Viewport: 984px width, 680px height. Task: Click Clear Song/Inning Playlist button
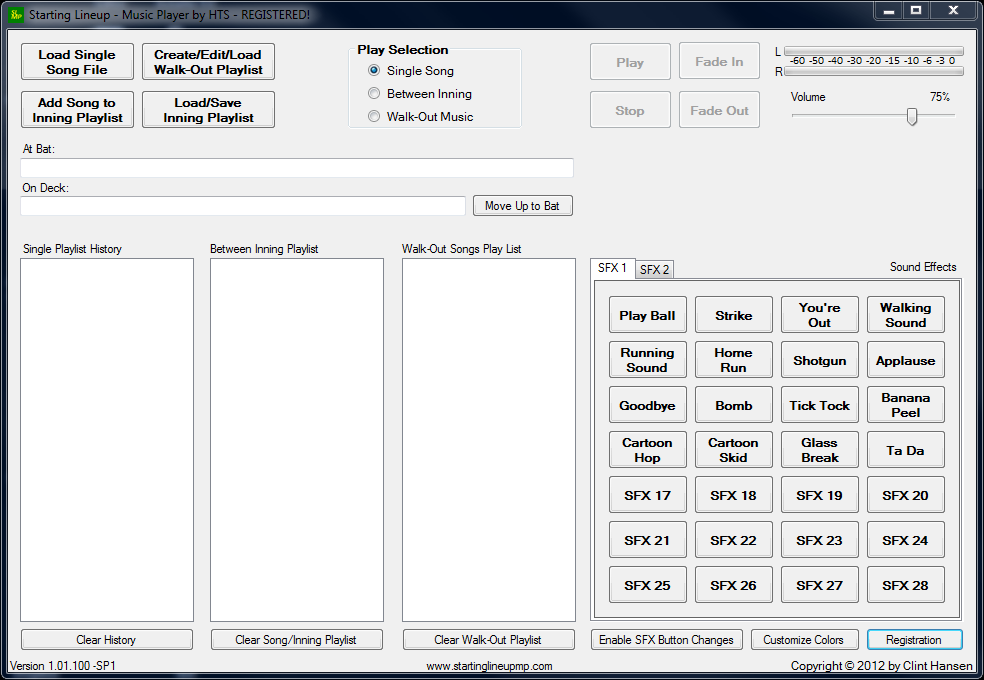pyautogui.click(x=296, y=639)
